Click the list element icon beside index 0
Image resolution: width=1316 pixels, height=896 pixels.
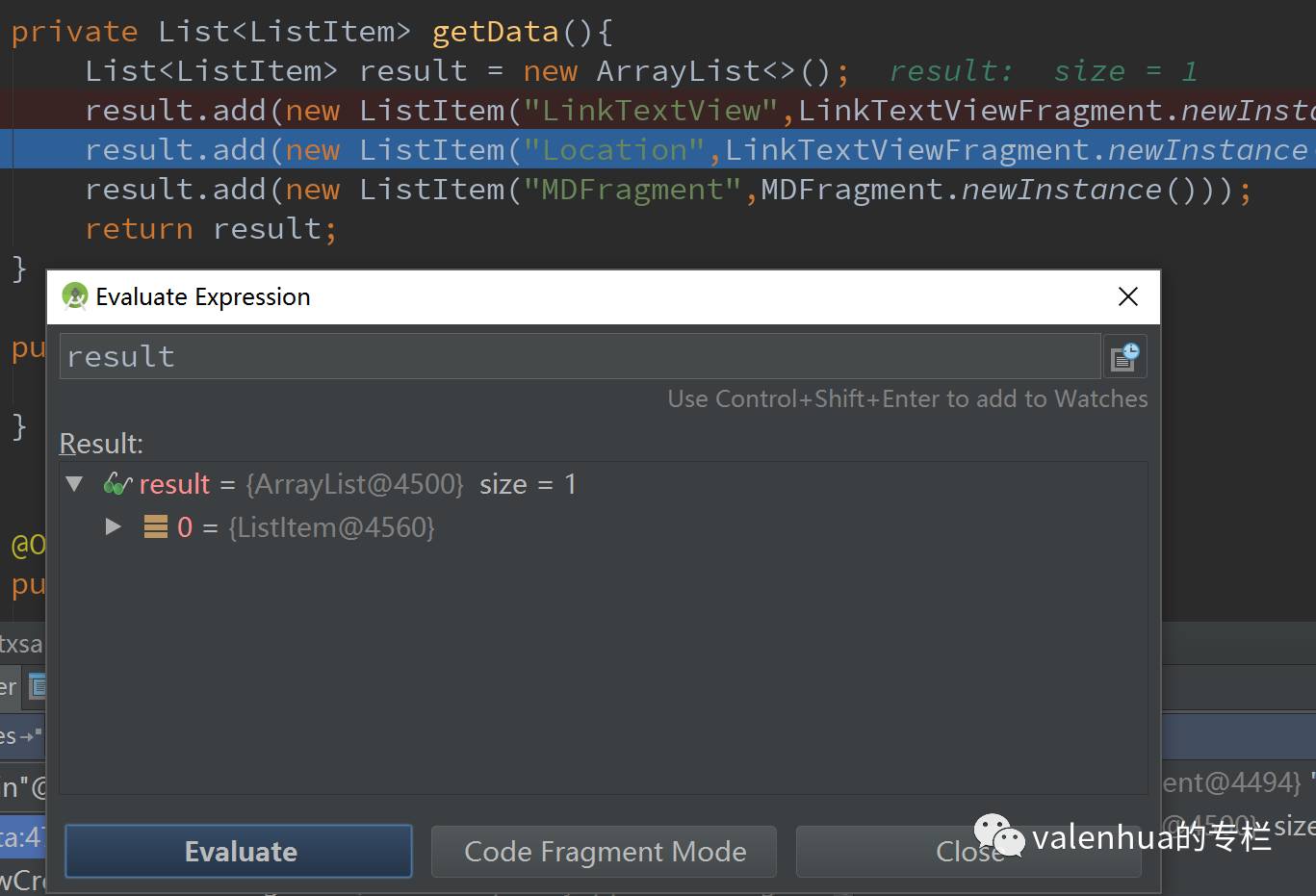(x=155, y=527)
